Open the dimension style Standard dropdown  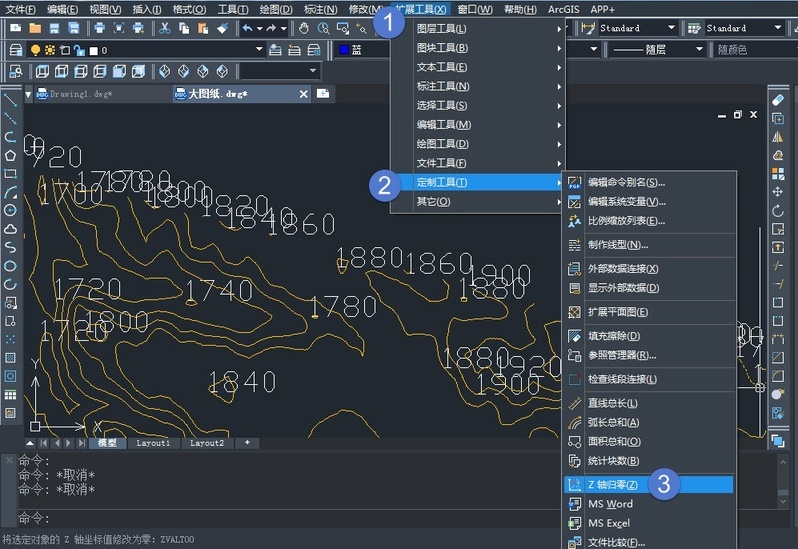pyautogui.click(x=671, y=28)
